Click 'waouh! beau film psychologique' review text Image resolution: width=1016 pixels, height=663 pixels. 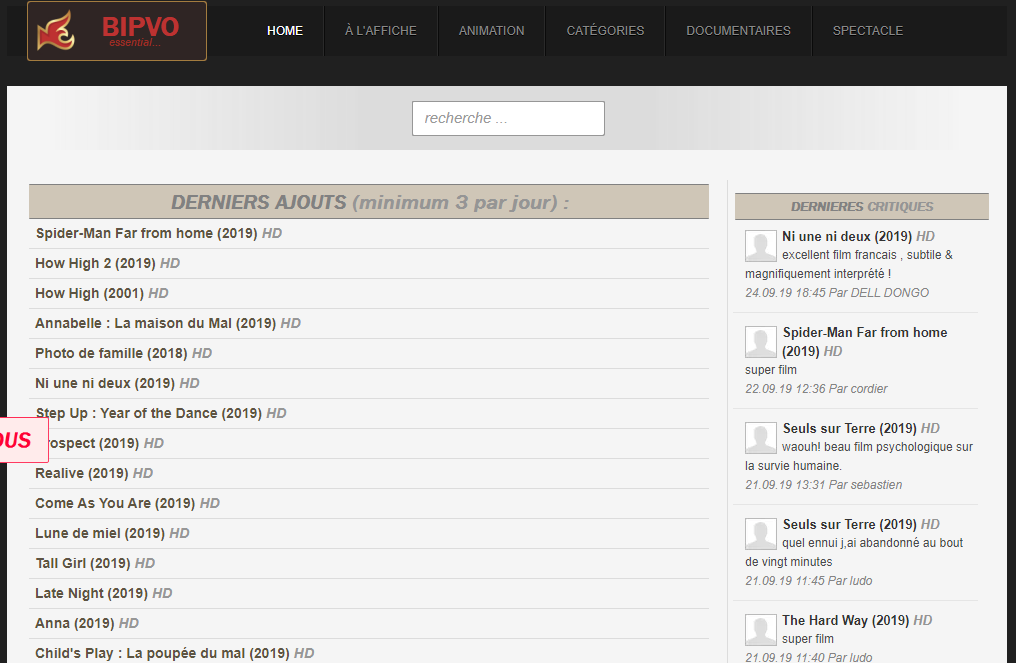tap(859, 456)
